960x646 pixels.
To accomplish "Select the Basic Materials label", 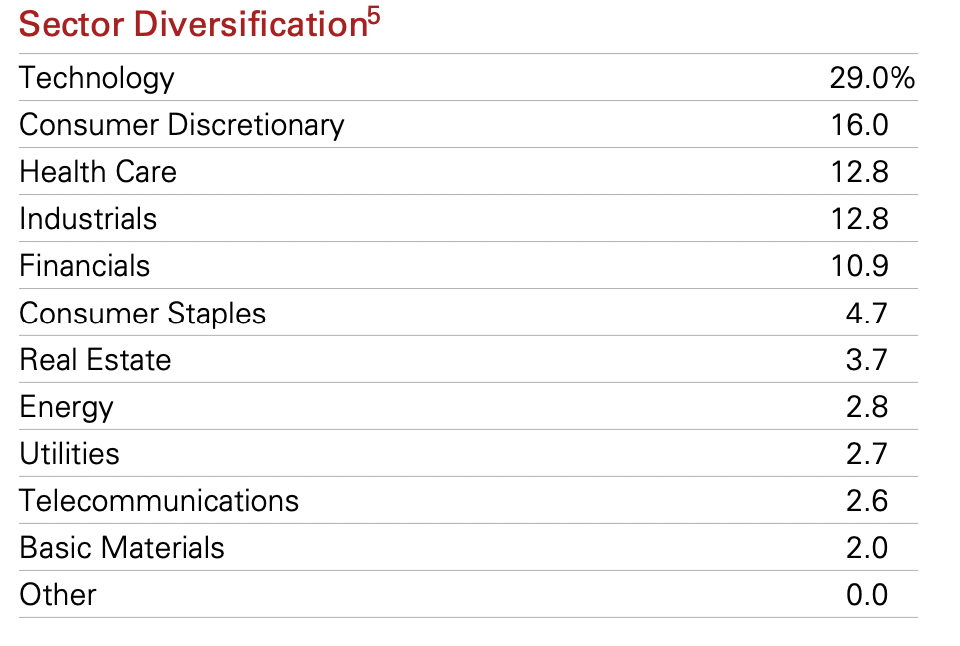I will 122,548.
